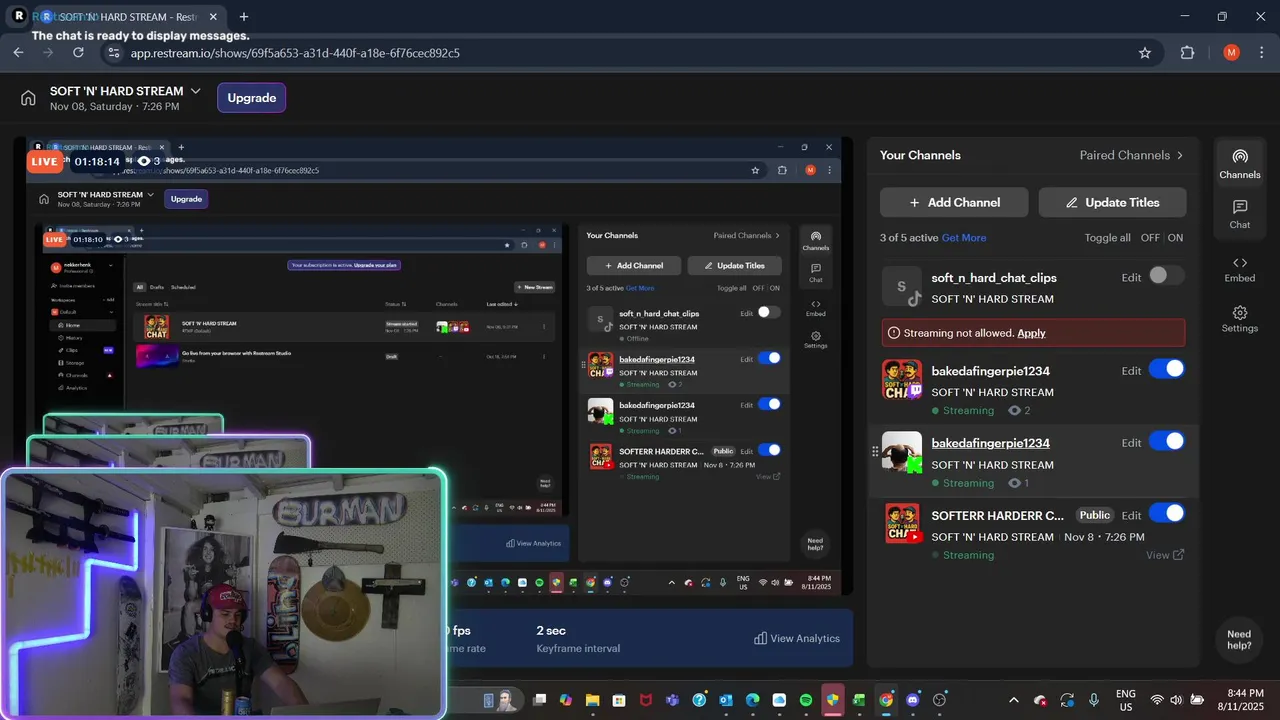Click the underlined Kick bakedafingerpie1234 name
The height and width of the screenshot is (720, 1280).
point(990,443)
